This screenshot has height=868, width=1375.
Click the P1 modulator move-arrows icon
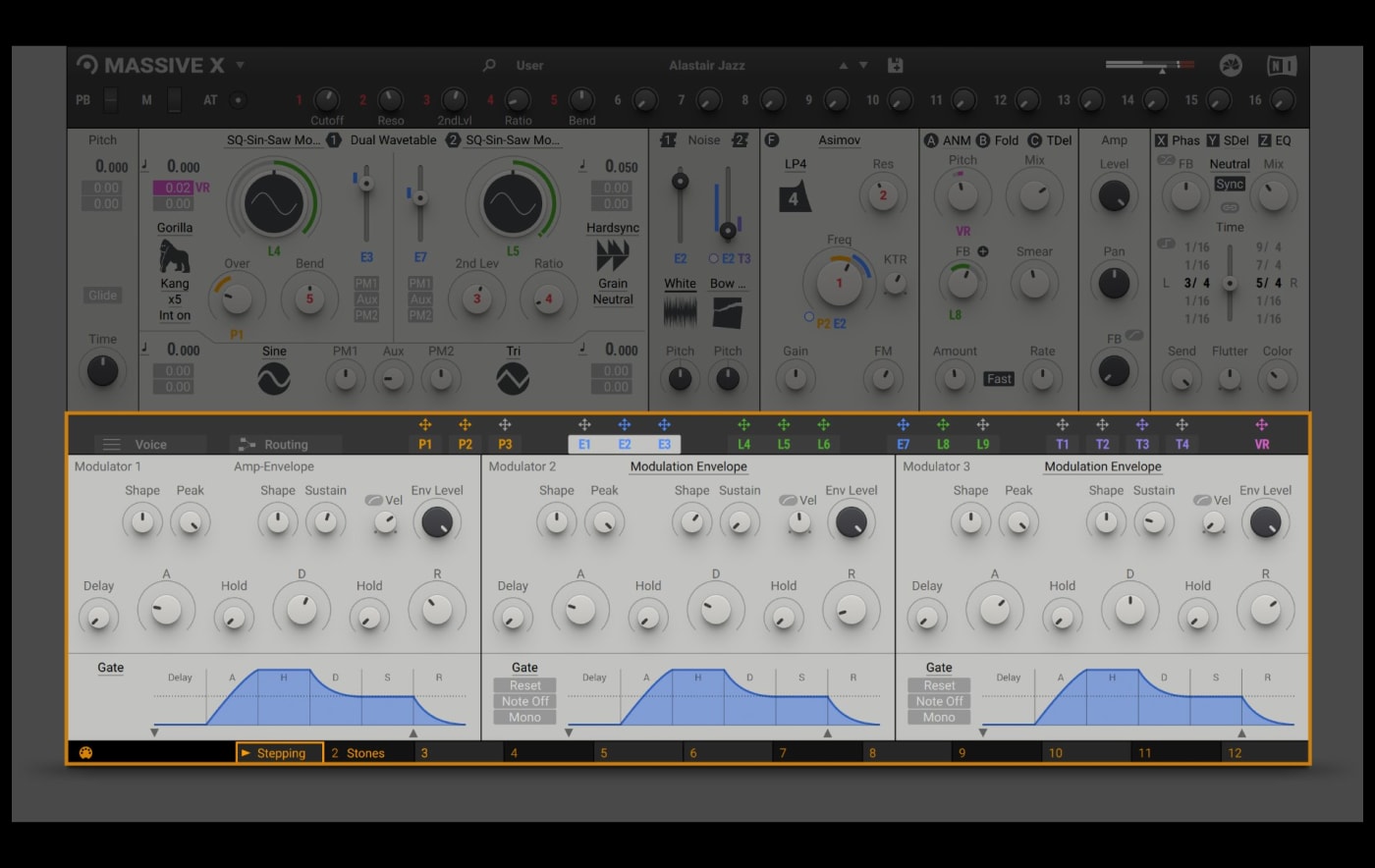coord(425,425)
